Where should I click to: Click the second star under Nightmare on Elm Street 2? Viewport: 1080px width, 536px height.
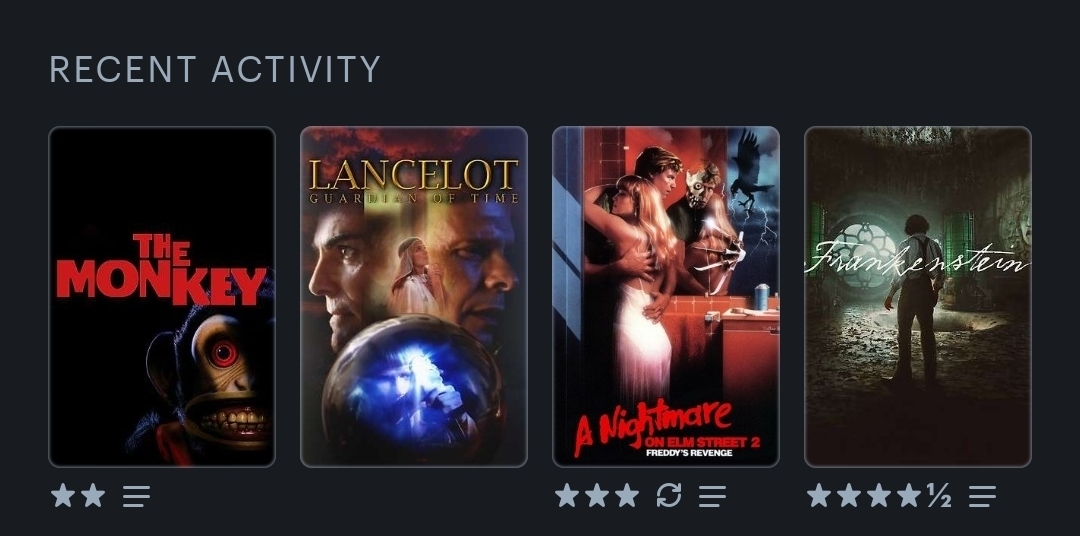(x=596, y=495)
